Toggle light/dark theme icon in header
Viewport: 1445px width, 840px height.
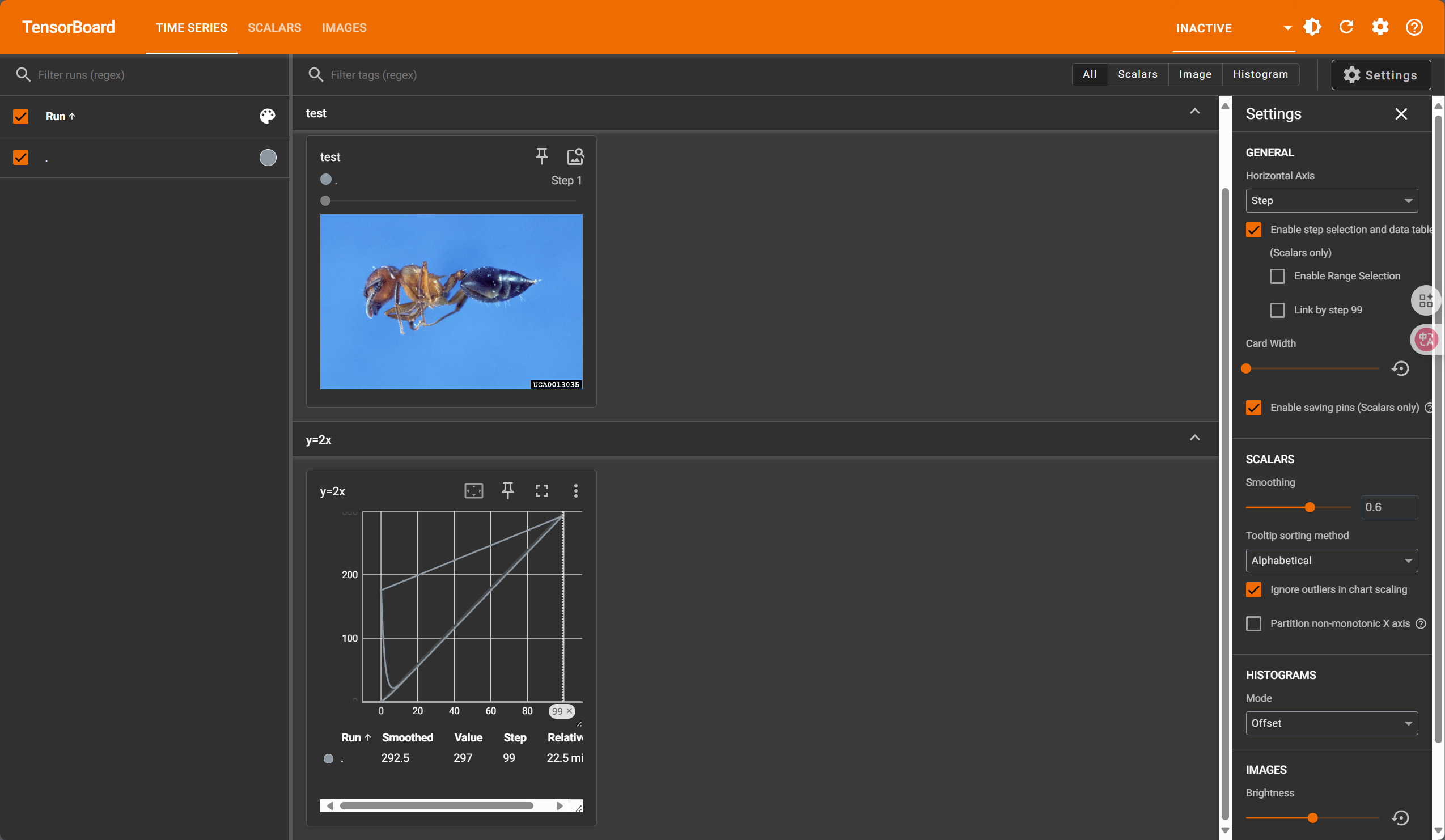(1312, 27)
